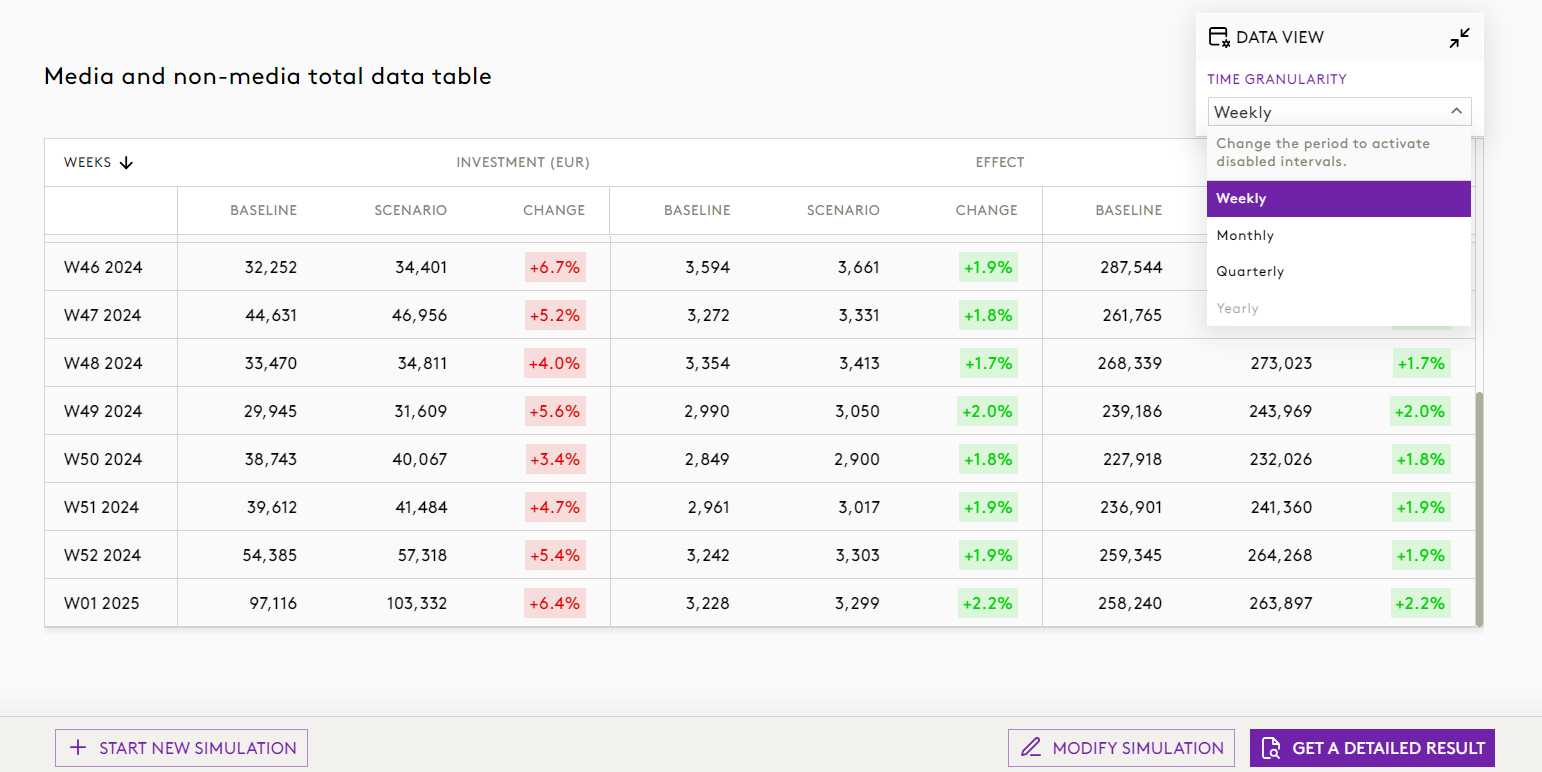This screenshot has height=772, width=1542.
Task: Click the red +3.4% investment change badge
Action: coord(555,459)
